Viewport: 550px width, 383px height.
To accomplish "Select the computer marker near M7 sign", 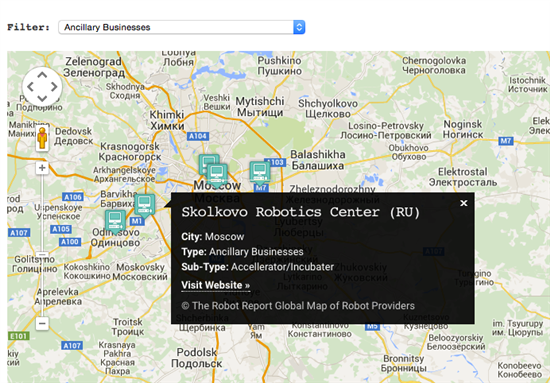I will pos(260,173).
